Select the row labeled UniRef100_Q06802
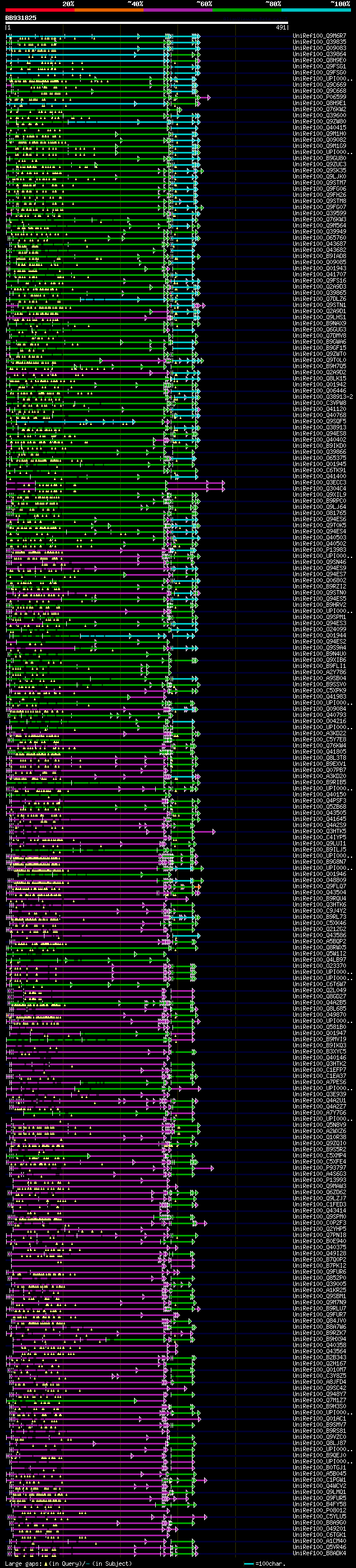The image size is (356, 1568). click(319, 580)
